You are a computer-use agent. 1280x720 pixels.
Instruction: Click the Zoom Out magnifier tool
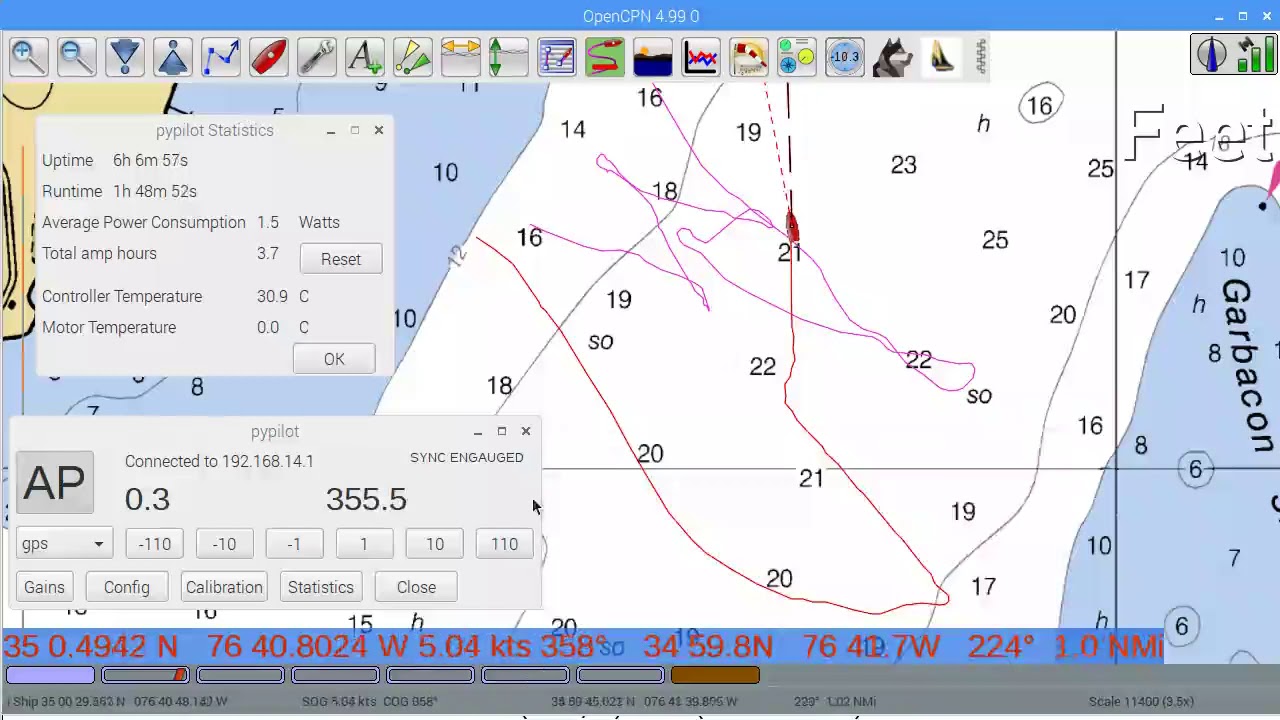tap(77, 57)
